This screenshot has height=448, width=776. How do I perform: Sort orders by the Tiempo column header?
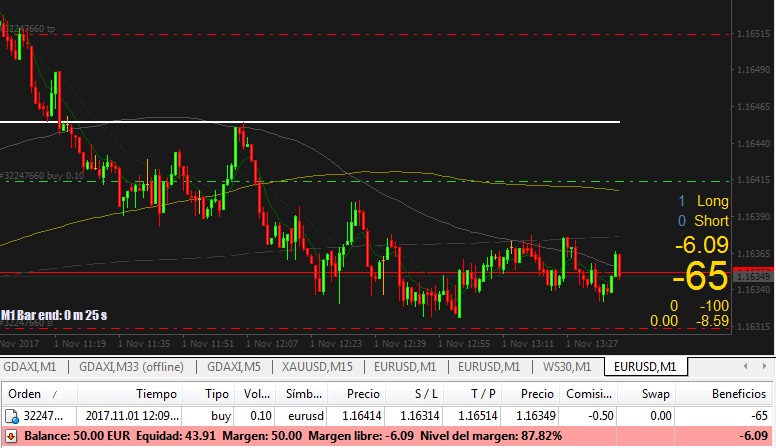click(156, 394)
